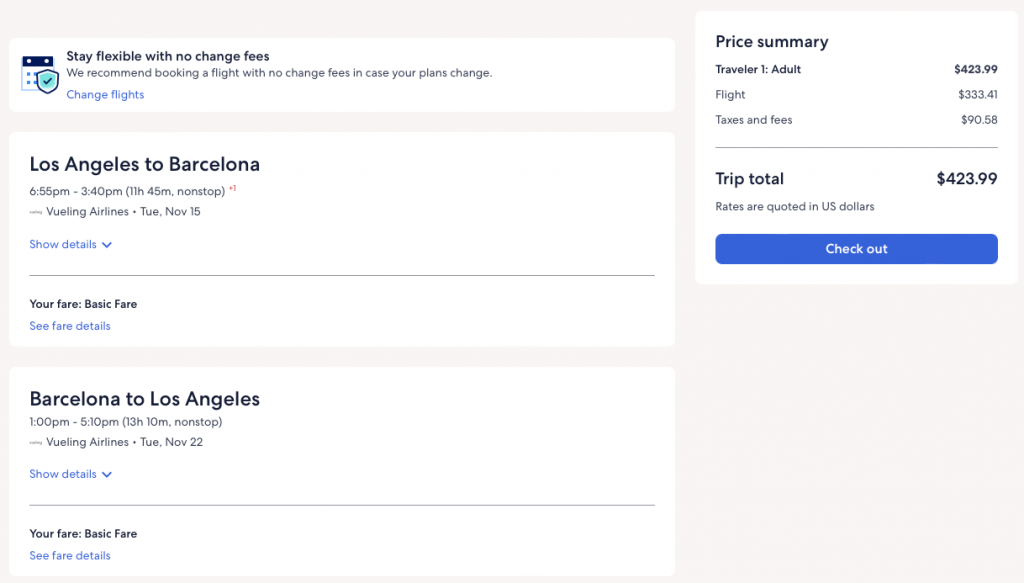Click the red +1 day arrival indicator

(x=232, y=188)
